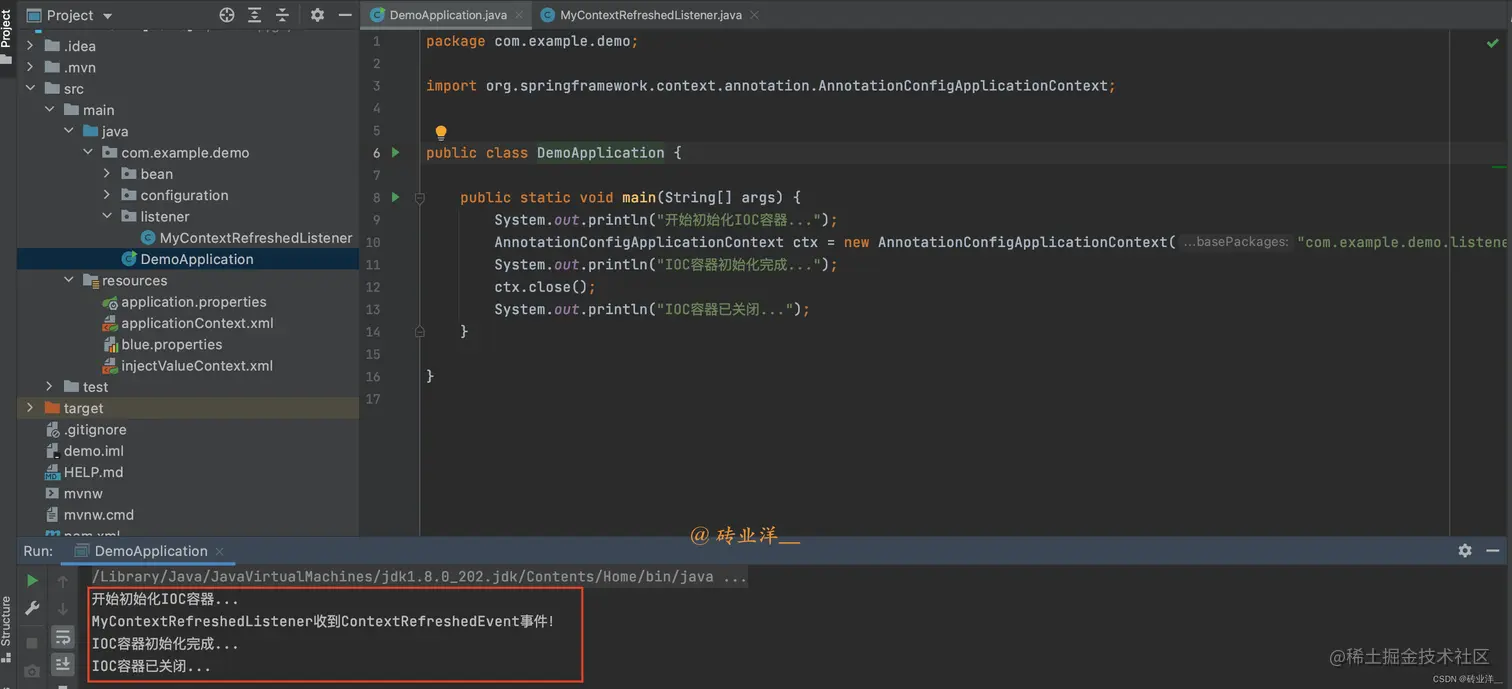1512x689 pixels.
Task: Toggle soft-wrap in Run console
Action: click(x=63, y=637)
